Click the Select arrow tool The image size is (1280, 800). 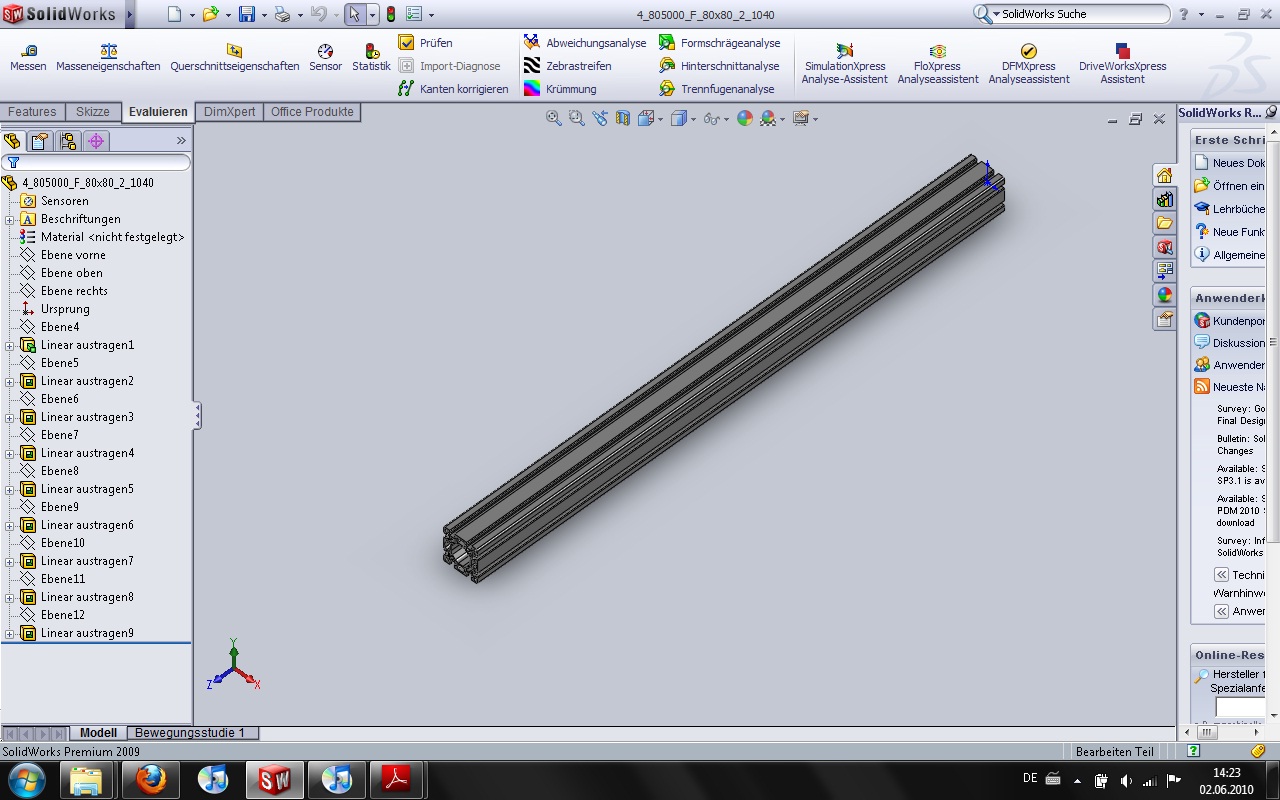[355, 14]
